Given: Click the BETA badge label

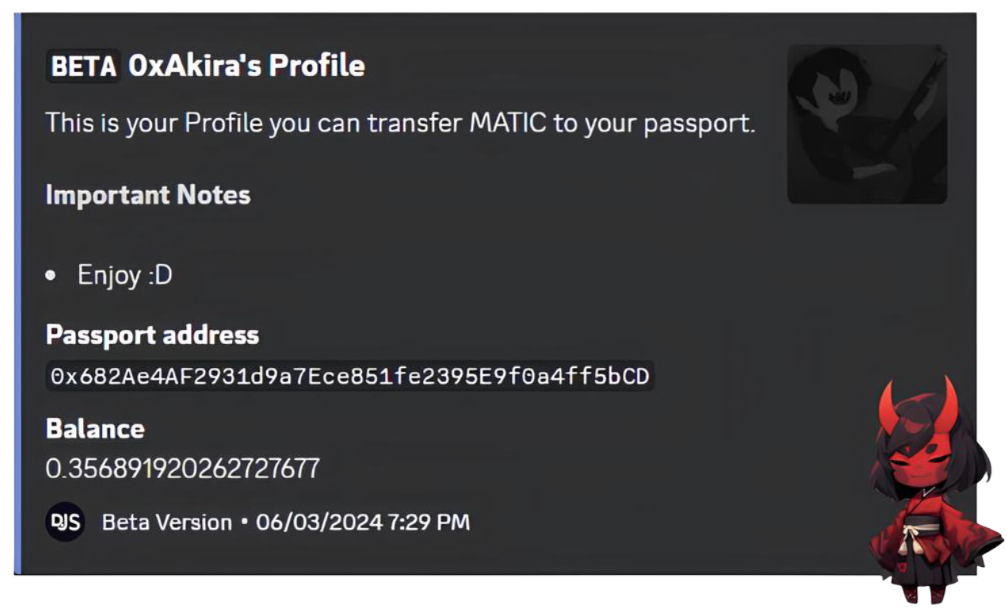Looking at the screenshot, I should pos(83,66).
